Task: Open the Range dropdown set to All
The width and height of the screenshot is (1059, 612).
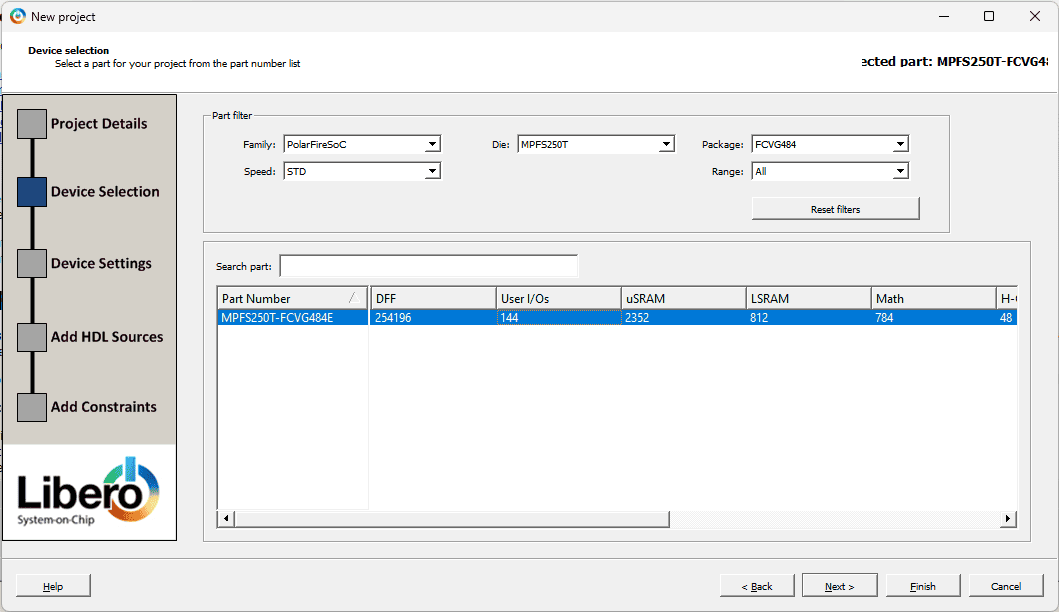Action: (x=830, y=171)
